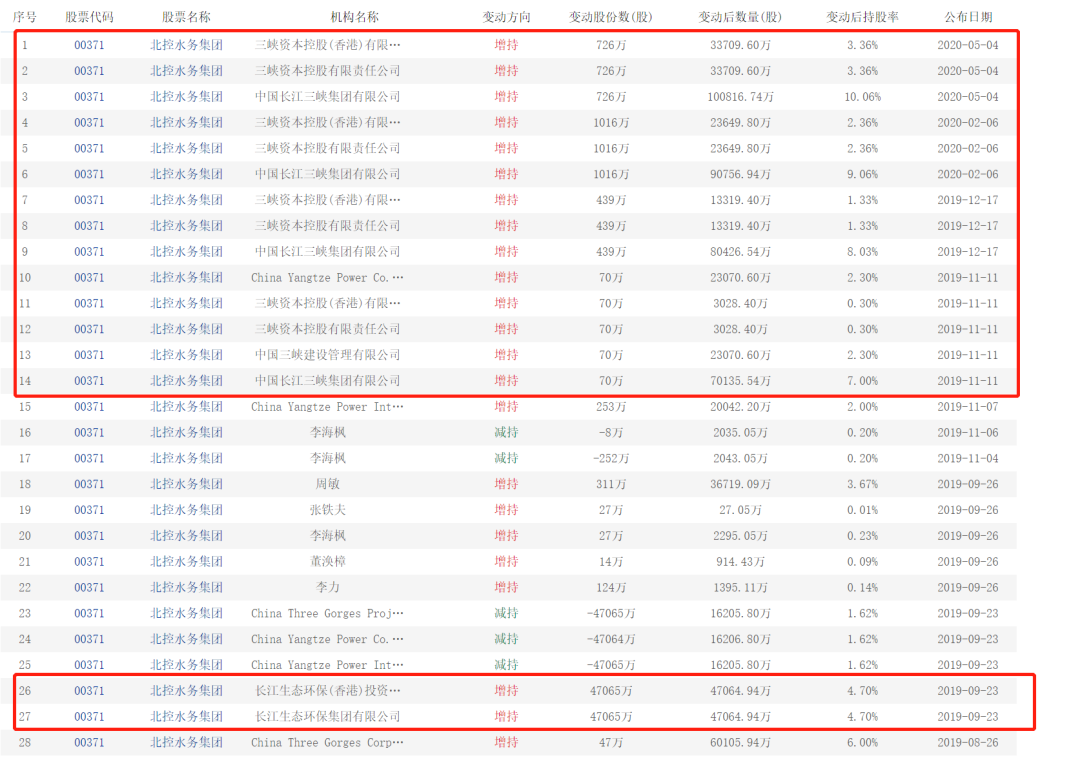Click the date 2019-11-07
The image size is (1080, 760).
point(968,407)
